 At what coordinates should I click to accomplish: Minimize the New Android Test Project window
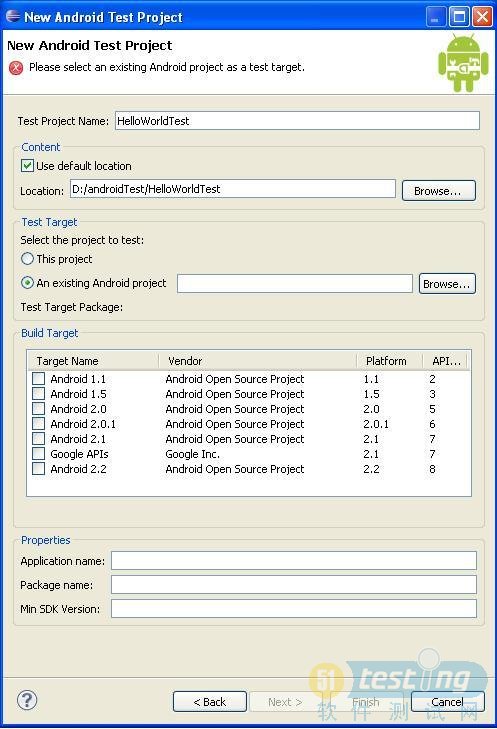[436, 17]
